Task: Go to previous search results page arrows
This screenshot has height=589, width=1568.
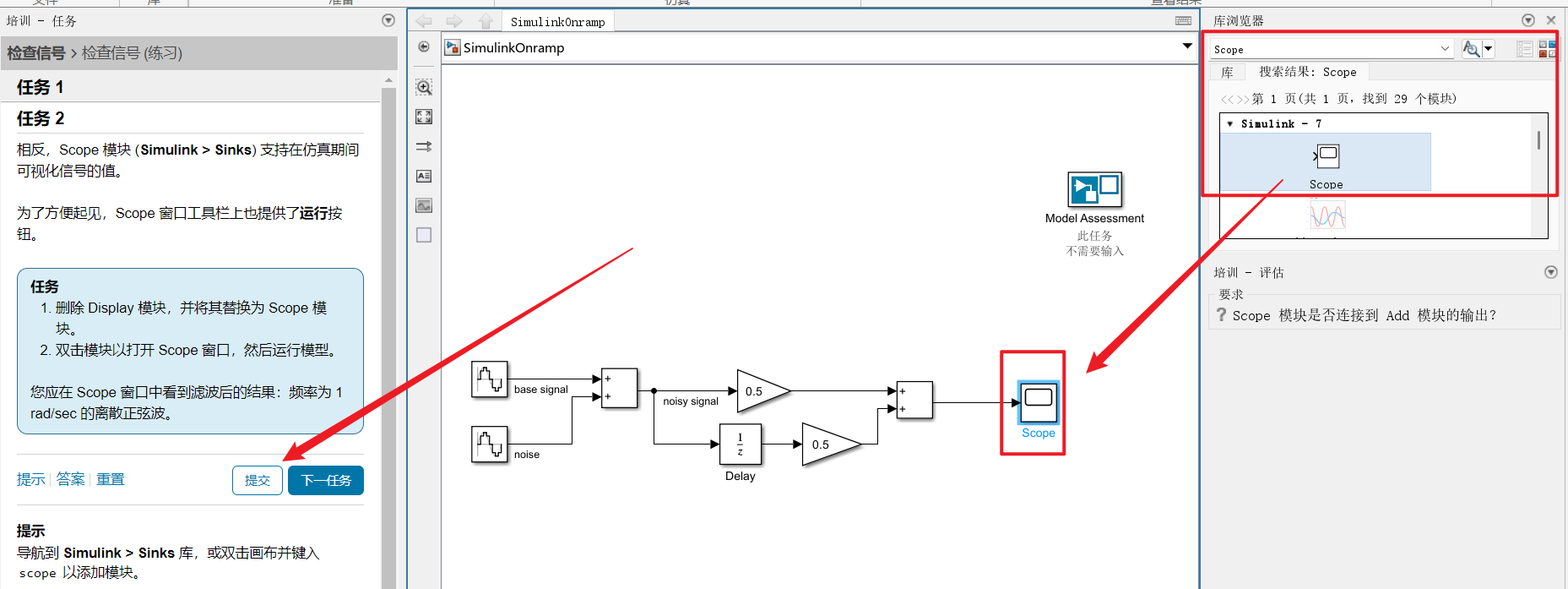Action: coord(1228,99)
